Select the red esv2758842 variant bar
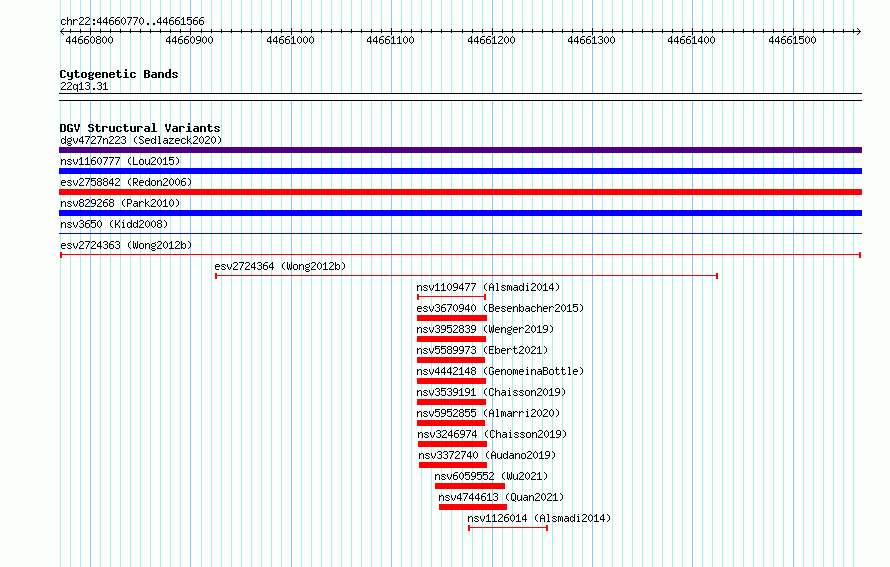The width and height of the screenshot is (890, 567). pos(460,192)
